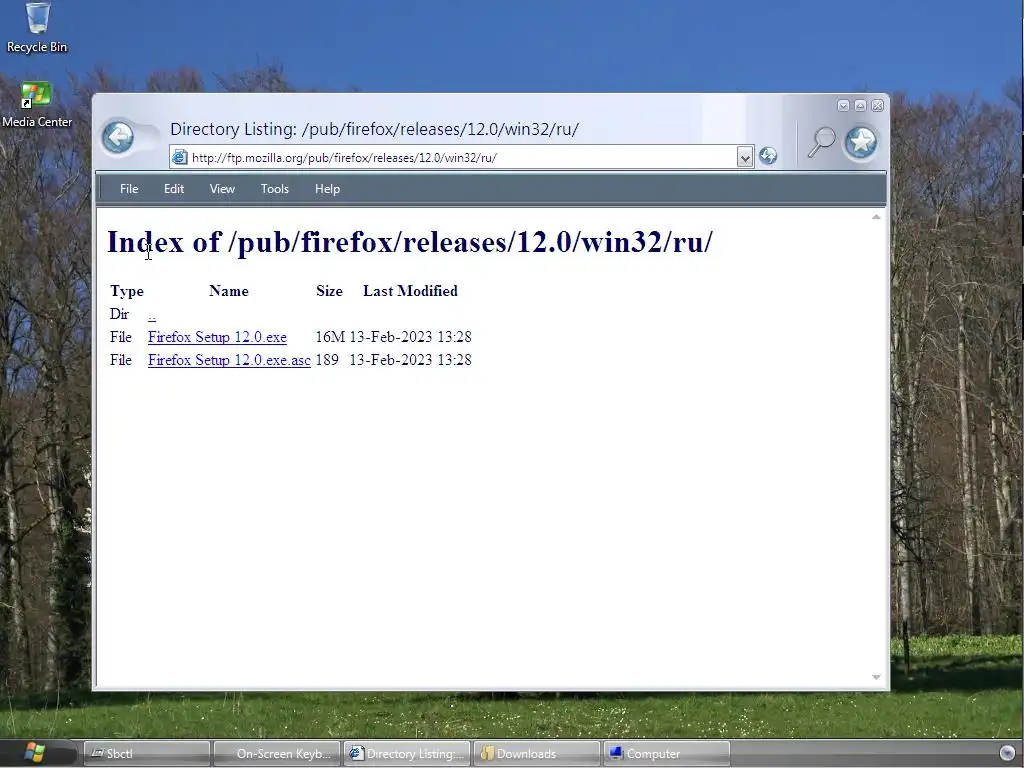Viewport: 1024px width, 768px height.
Task: Open Firefox Setup 12.0.exe.asc link
Action: tap(229, 360)
